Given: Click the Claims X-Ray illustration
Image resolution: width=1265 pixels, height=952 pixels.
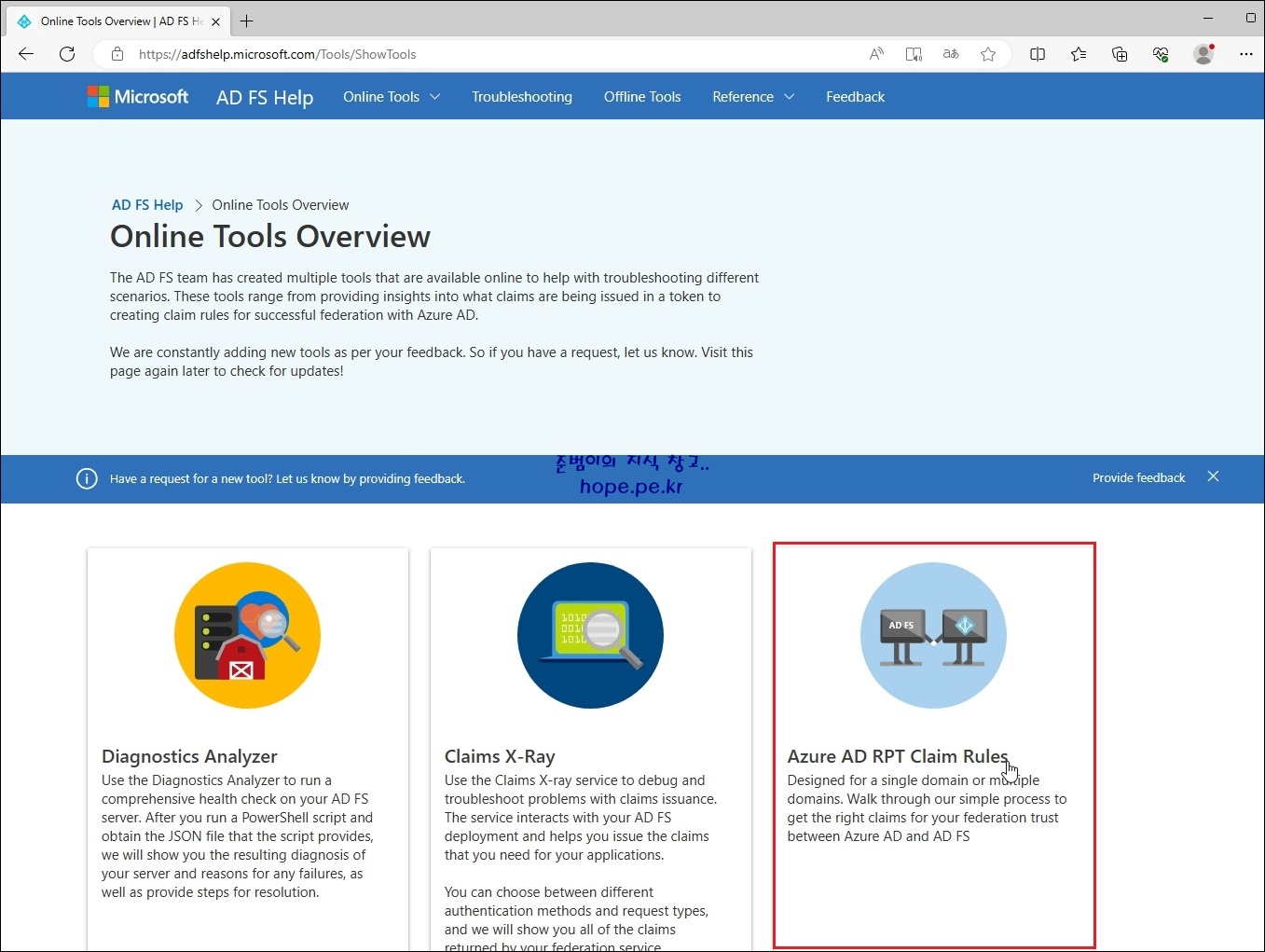Looking at the screenshot, I should coord(590,635).
